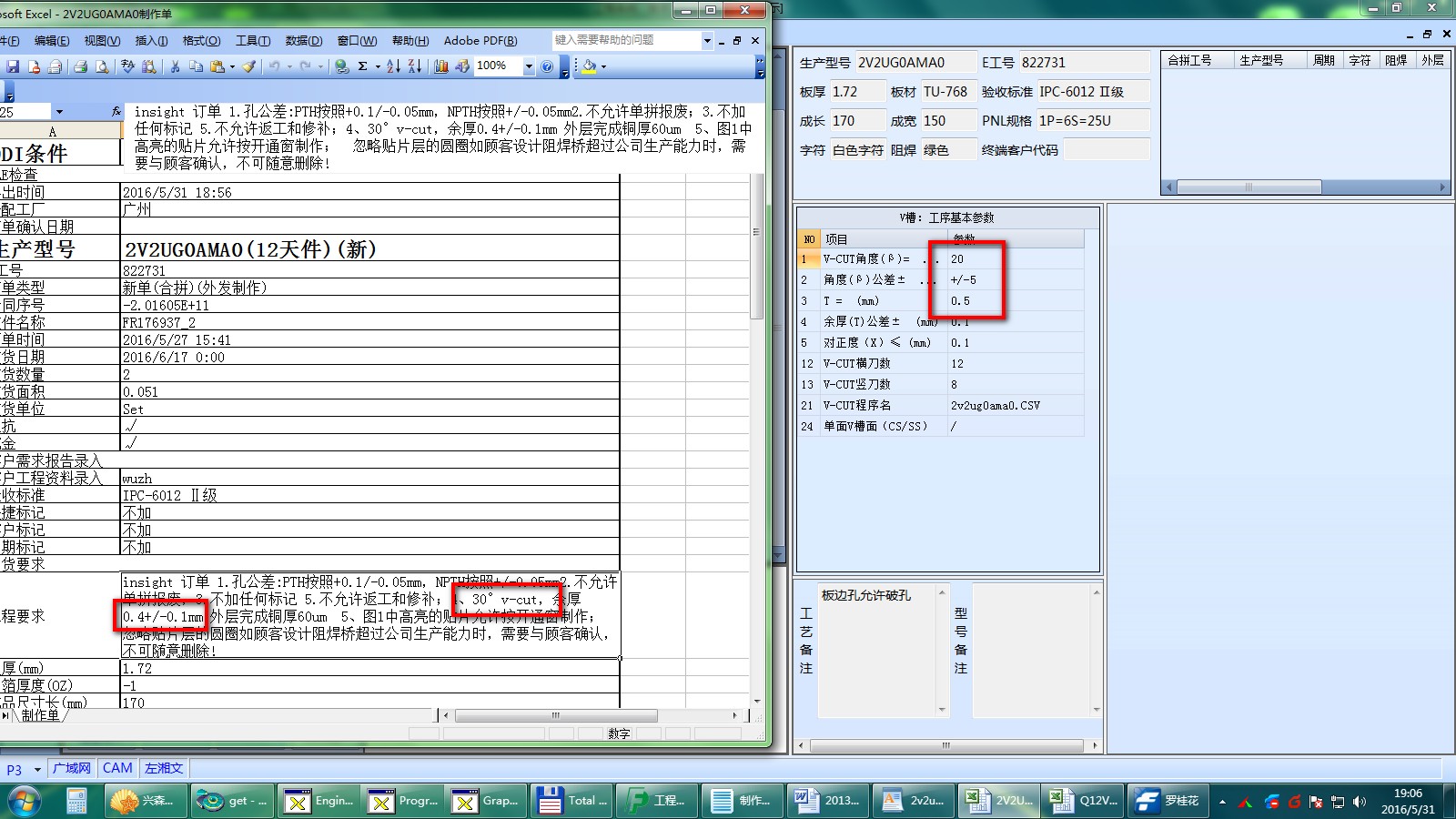Open Paste options dropdown arrow
The image size is (1456, 819).
[232, 66]
